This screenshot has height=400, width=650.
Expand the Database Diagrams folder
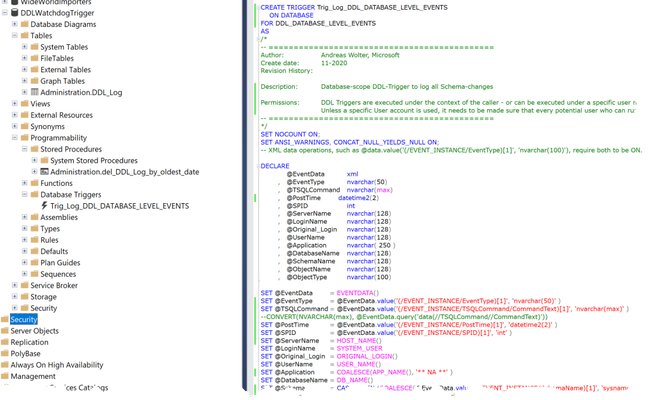[x=15, y=24]
